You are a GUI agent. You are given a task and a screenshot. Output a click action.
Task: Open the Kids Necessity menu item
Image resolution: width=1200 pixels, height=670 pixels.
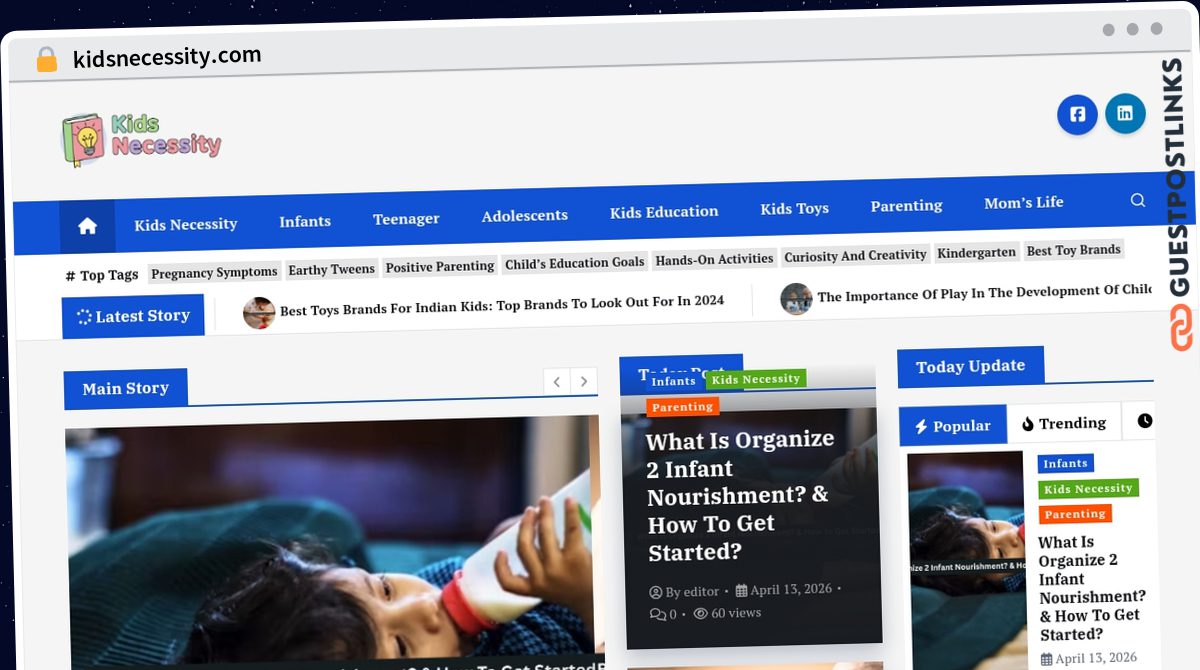point(186,224)
